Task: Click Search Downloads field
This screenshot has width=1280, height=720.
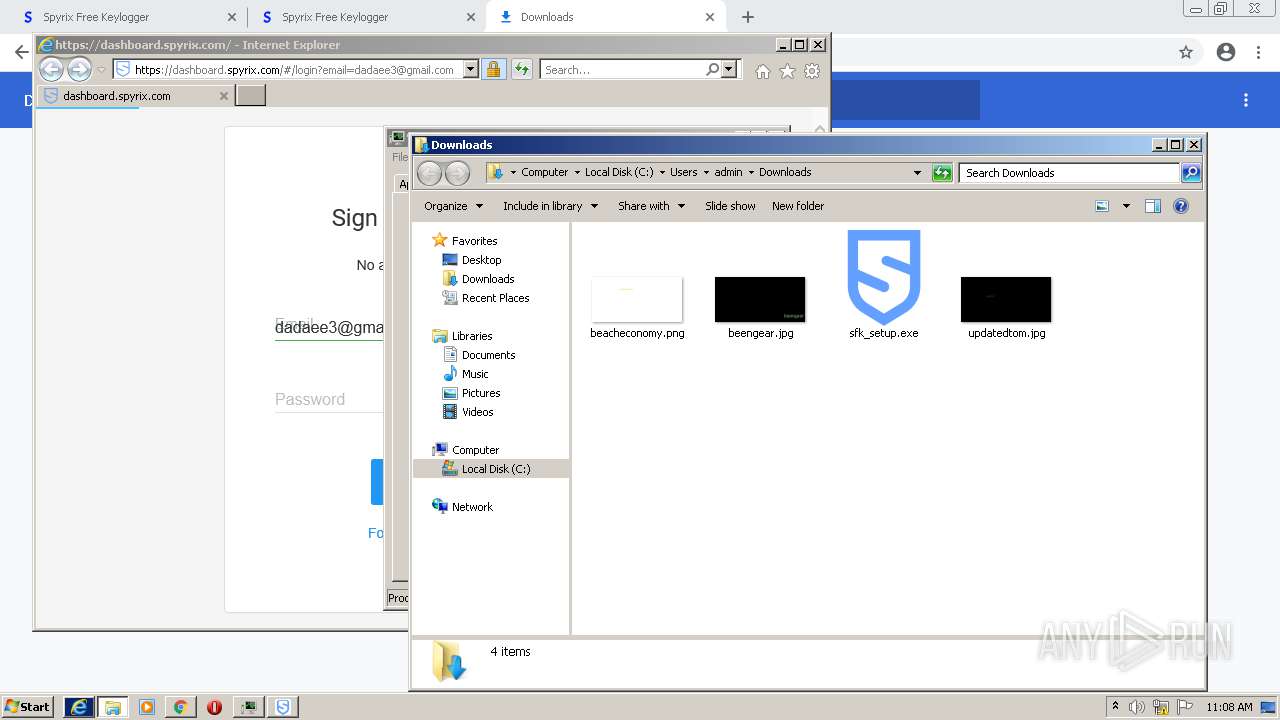Action: (x=1070, y=173)
